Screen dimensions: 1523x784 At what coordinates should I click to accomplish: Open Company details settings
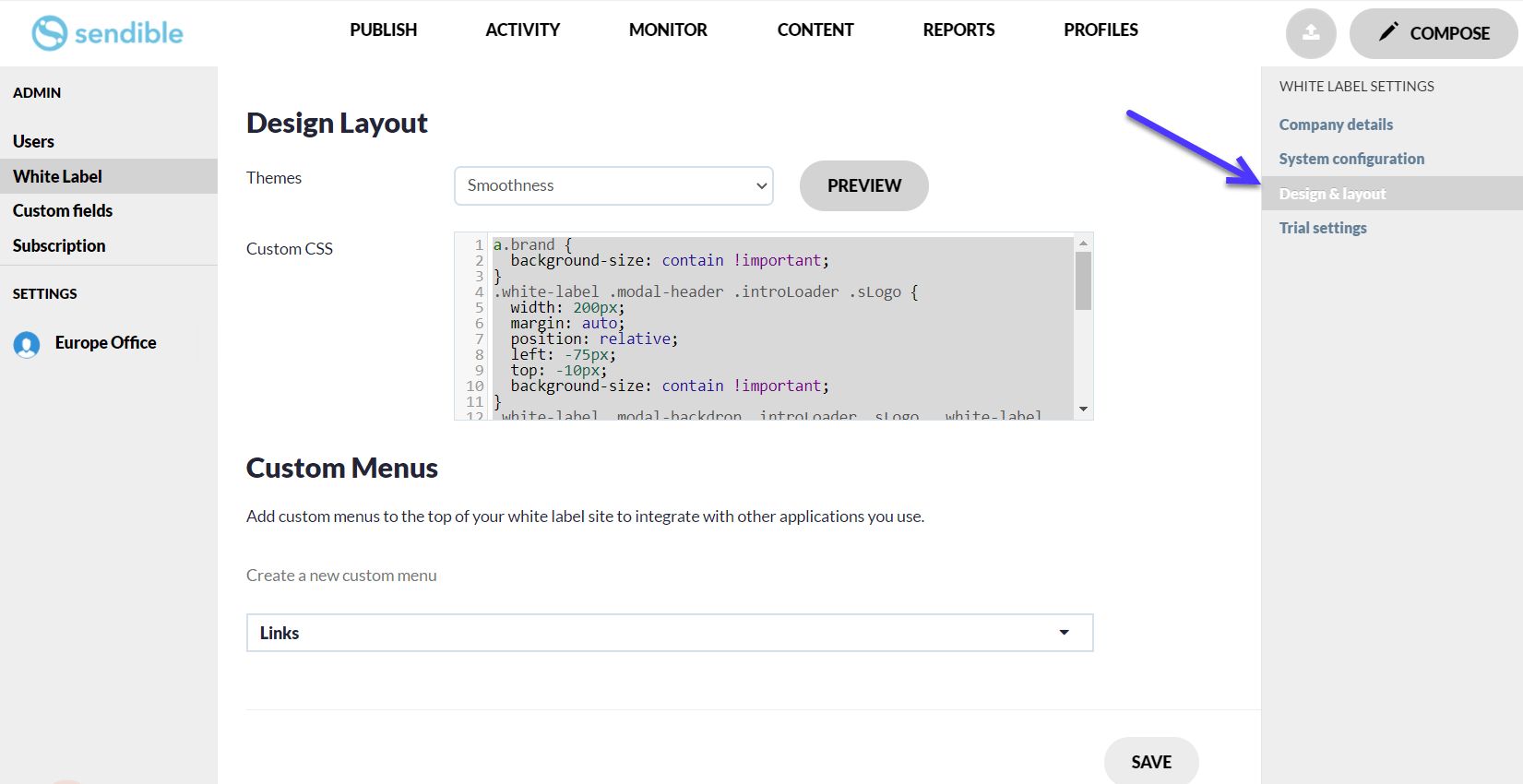click(x=1335, y=125)
